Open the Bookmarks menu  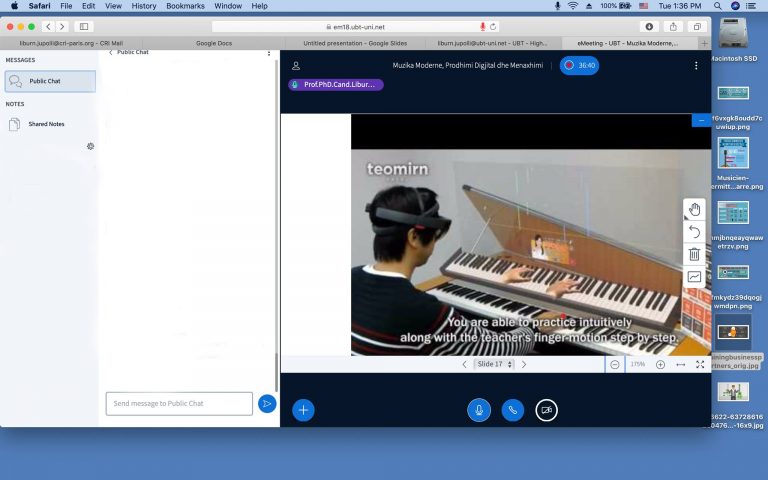point(185,6)
